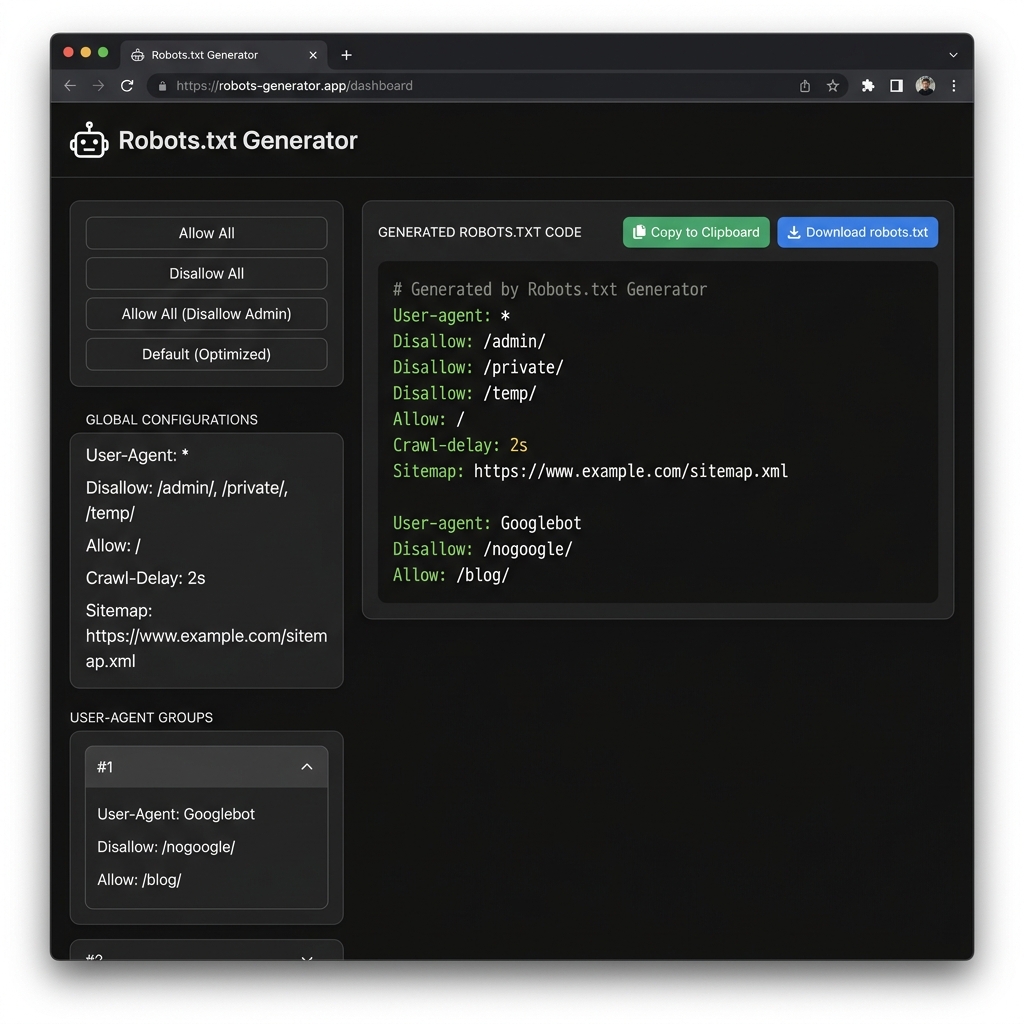The width and height of the screenshot is (1024, 1024).
Task: Click the Crawl-Delay: 2s config line
Action: pyautogui.click(x=146, y=579)
